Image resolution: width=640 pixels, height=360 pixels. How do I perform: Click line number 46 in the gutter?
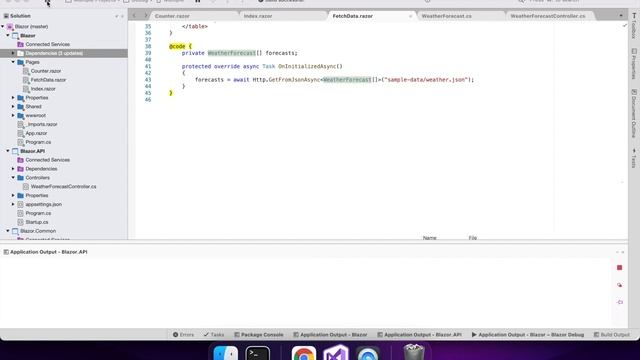pyautogui.click(x=148, y=100)
